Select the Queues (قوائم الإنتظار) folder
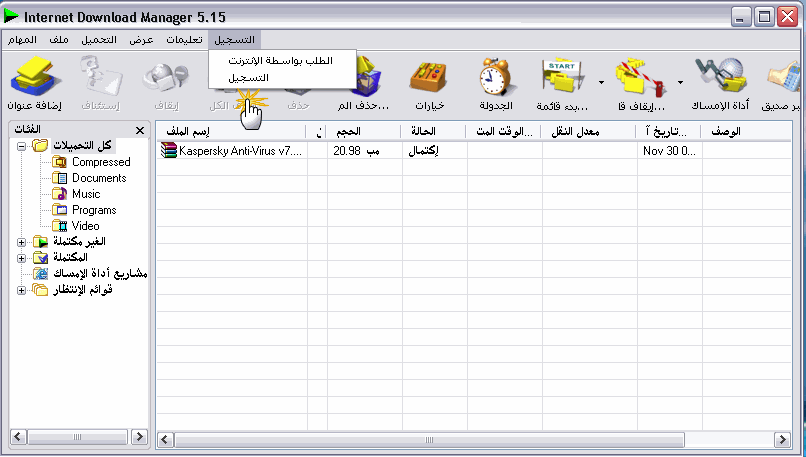Screen dimensions: 806x457 point(83,290)
